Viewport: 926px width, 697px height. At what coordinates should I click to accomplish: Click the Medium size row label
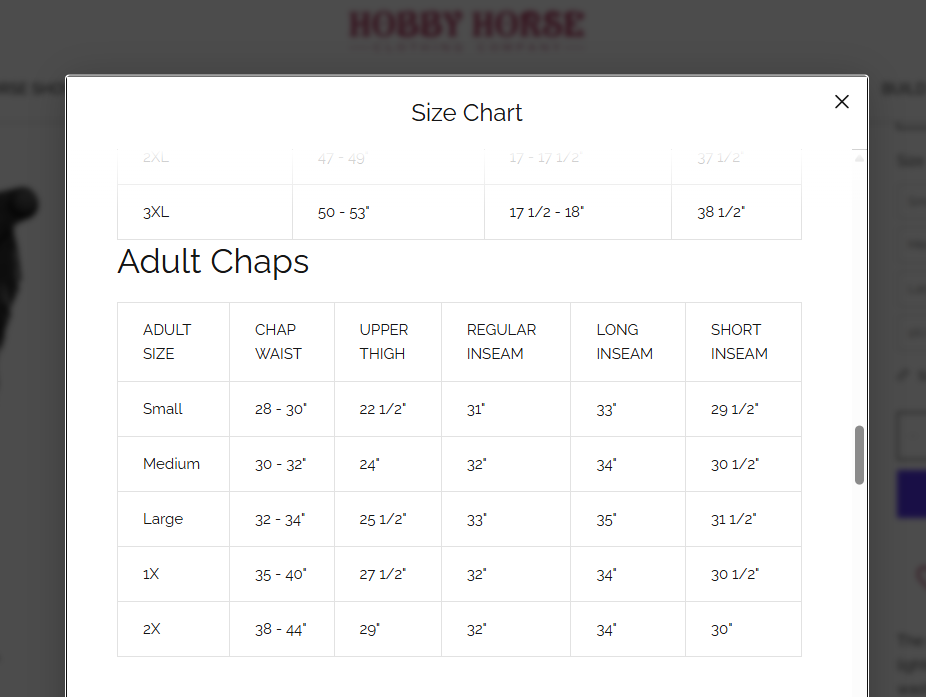171,464
